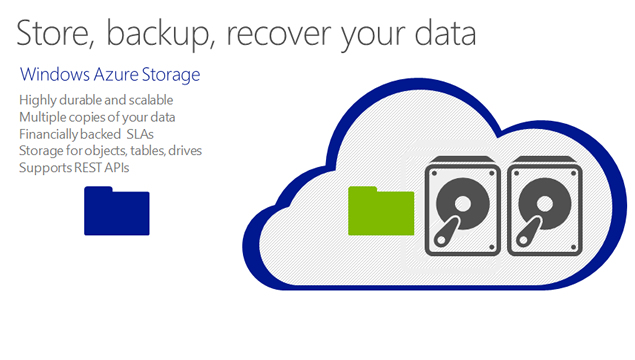Select the Multiple copies of your data line
Viewport: 635px width, 360px height.
pos(97,117)
